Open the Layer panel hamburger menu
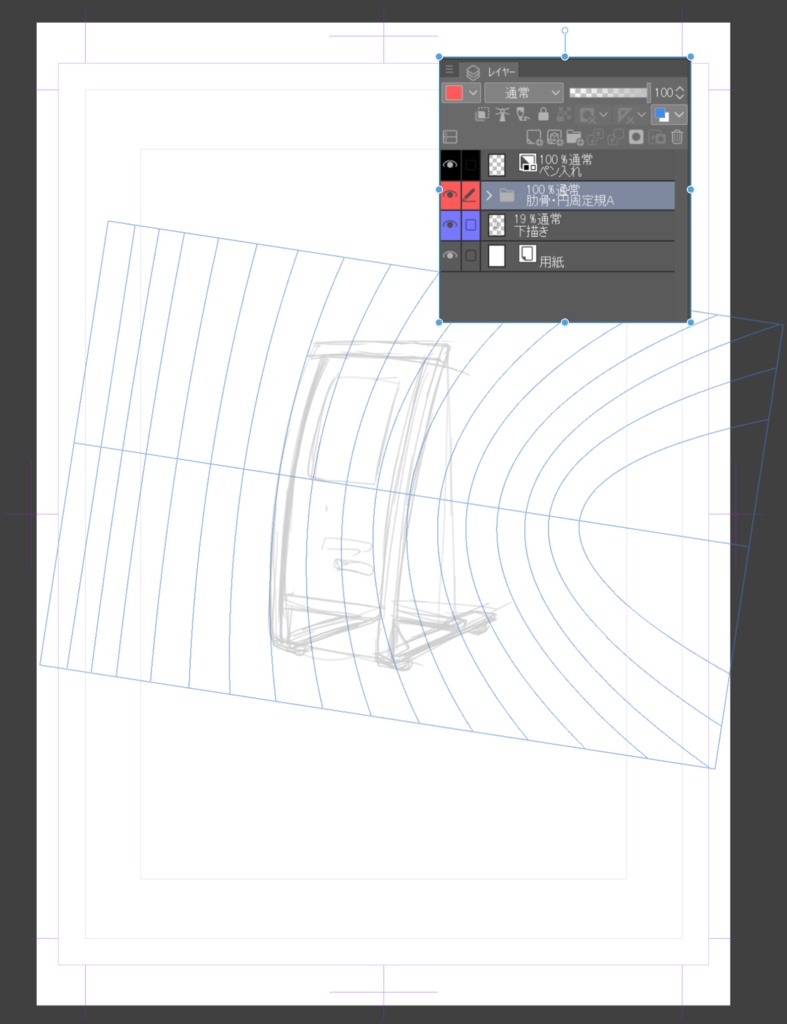The image size is (787, 1024). point(449,69)
